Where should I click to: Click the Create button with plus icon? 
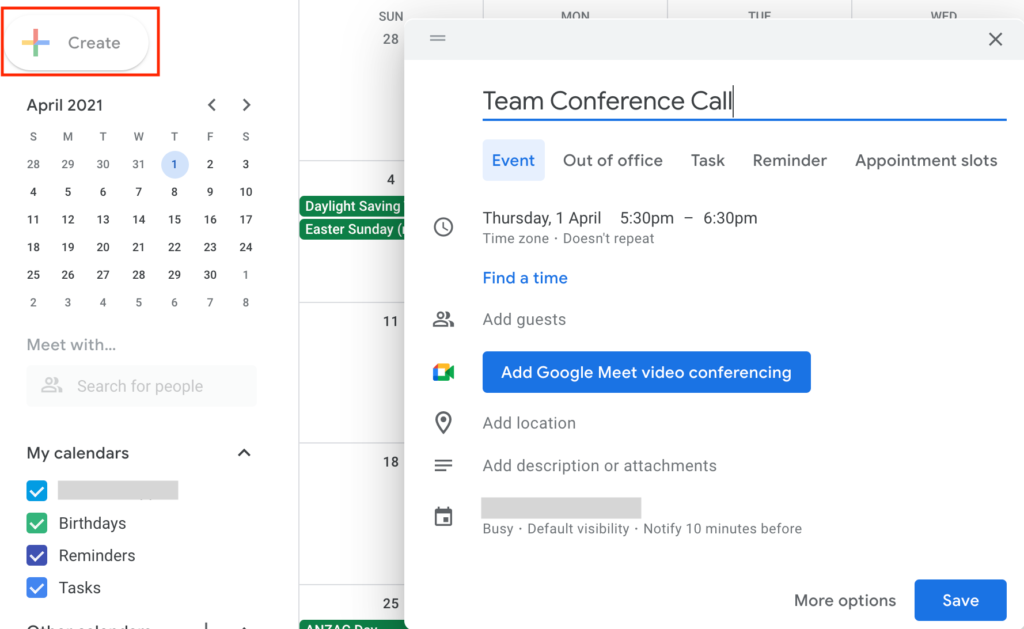(x=77, y=42)
